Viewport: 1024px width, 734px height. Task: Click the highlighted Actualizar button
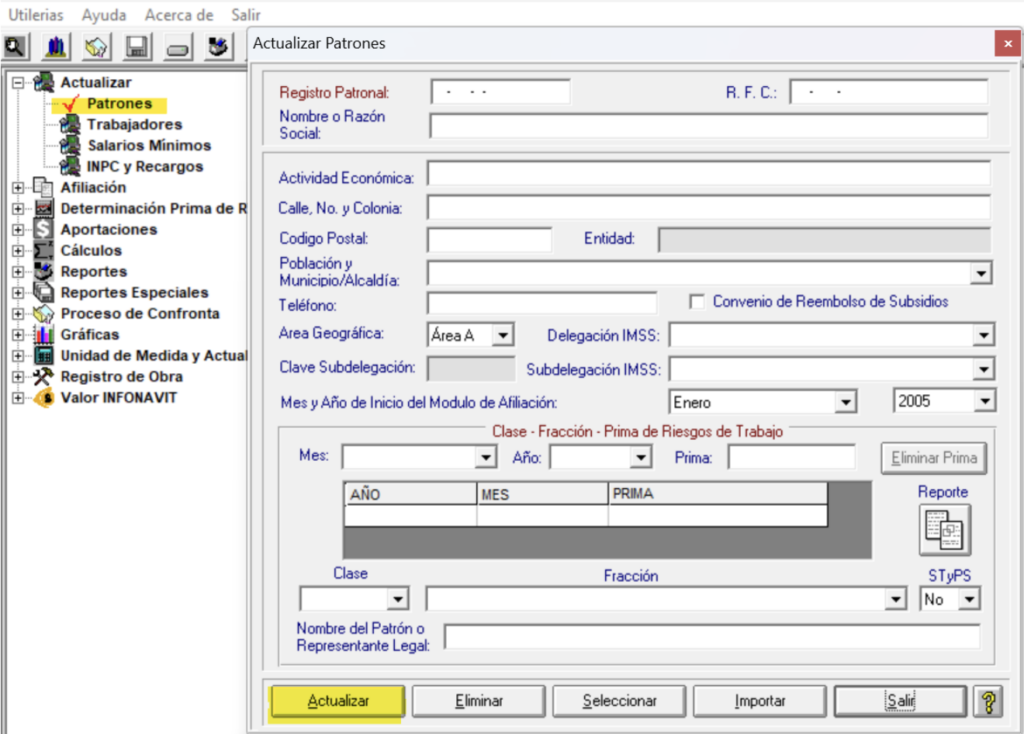[338, 701]
